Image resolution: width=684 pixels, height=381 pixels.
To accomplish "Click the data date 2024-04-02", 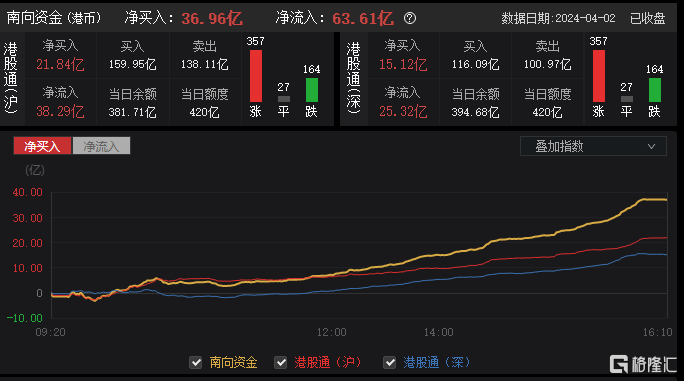I will pyautogui.click(x=585, y=18).
